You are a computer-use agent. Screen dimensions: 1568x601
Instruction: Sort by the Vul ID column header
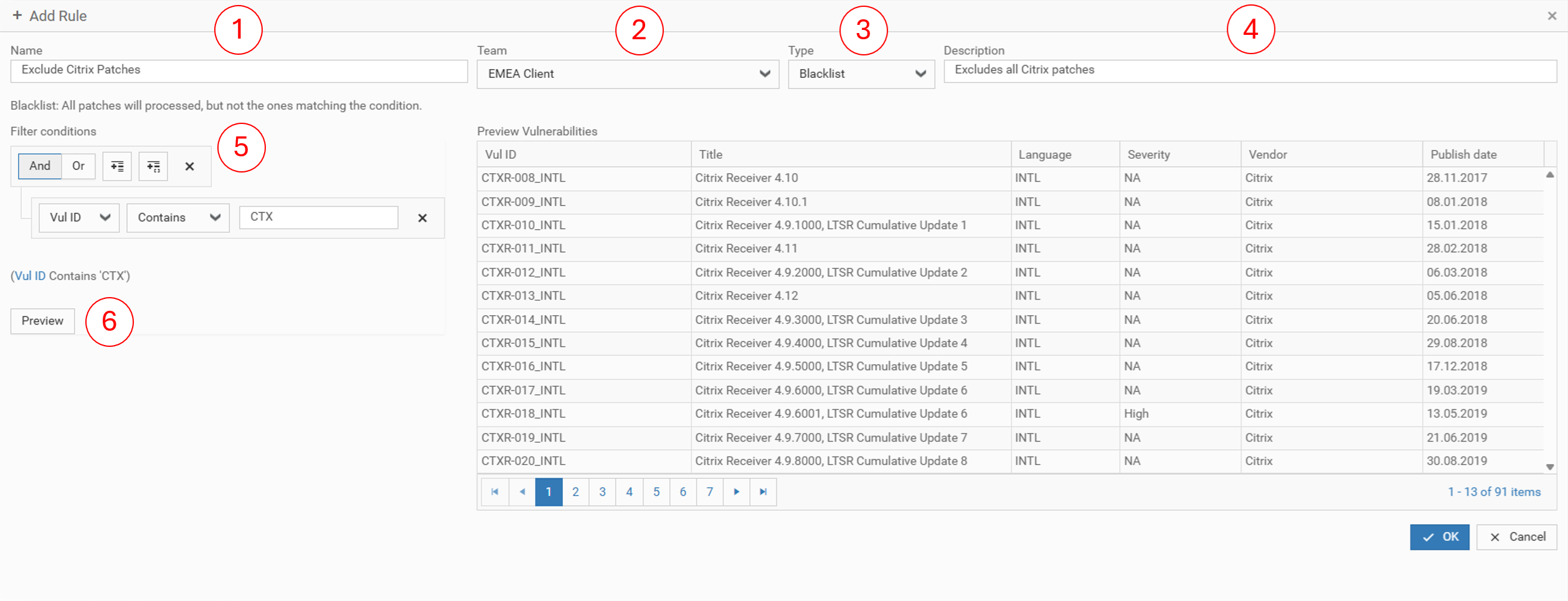pos(584,154)
